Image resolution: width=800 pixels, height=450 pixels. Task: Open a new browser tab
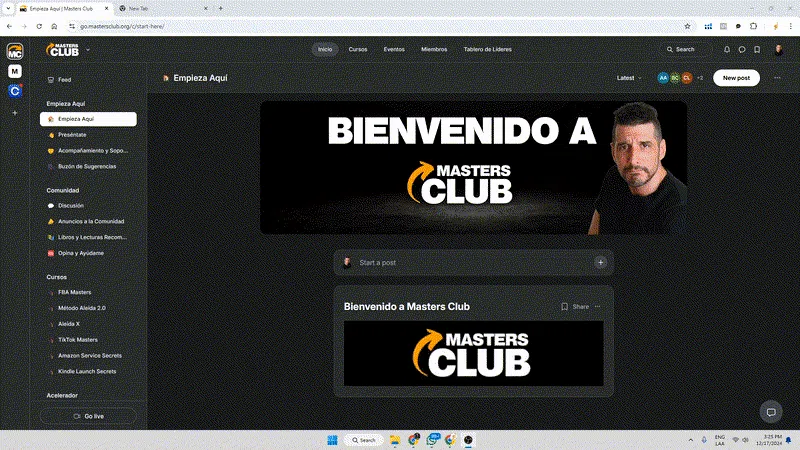pyautogui.click(x=220, y=8)
